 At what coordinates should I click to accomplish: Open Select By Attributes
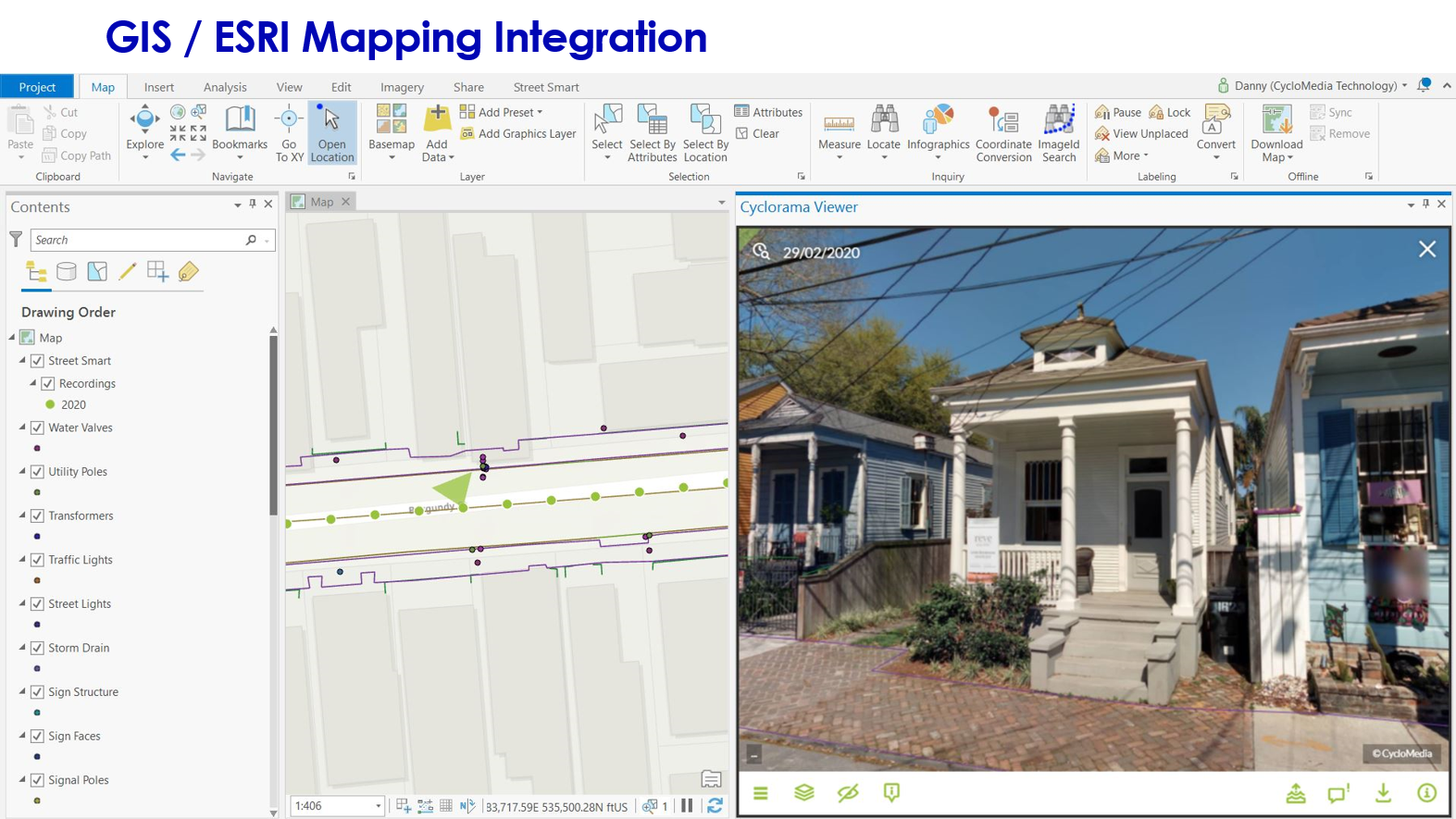click(653, 133)
